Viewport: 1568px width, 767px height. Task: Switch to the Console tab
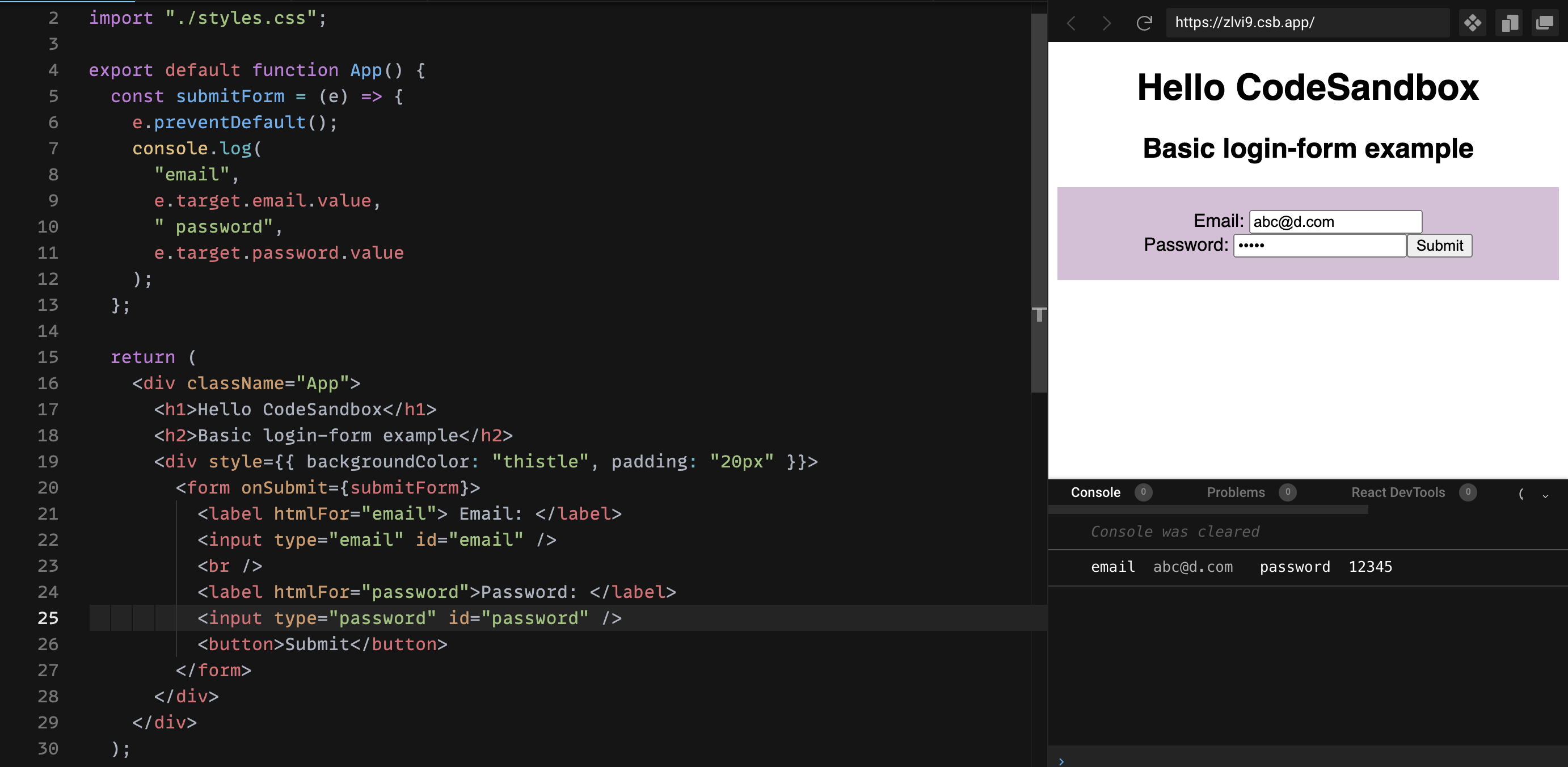(1095, 492)
